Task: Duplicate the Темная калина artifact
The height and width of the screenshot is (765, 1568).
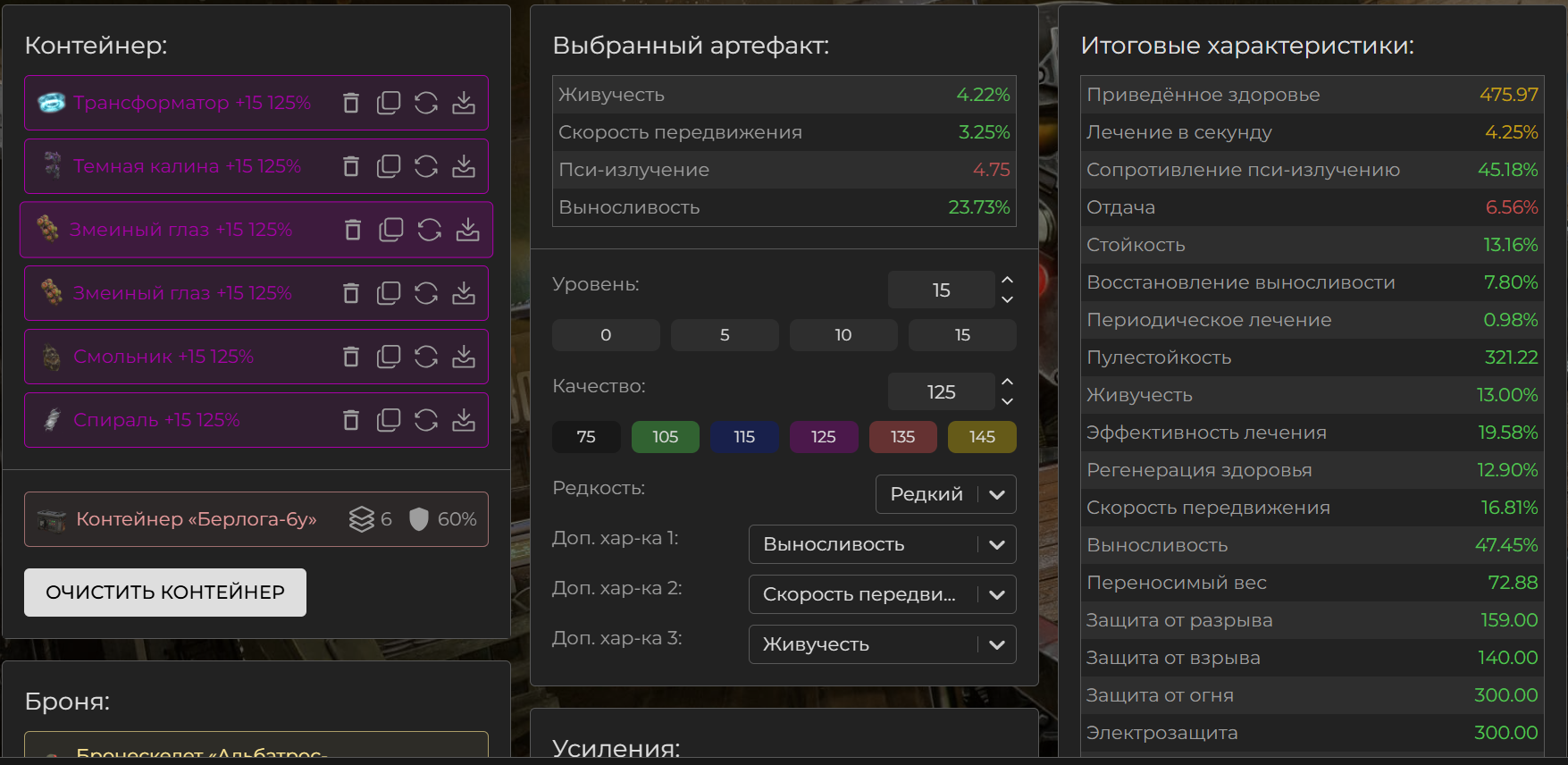Action: 389,166
